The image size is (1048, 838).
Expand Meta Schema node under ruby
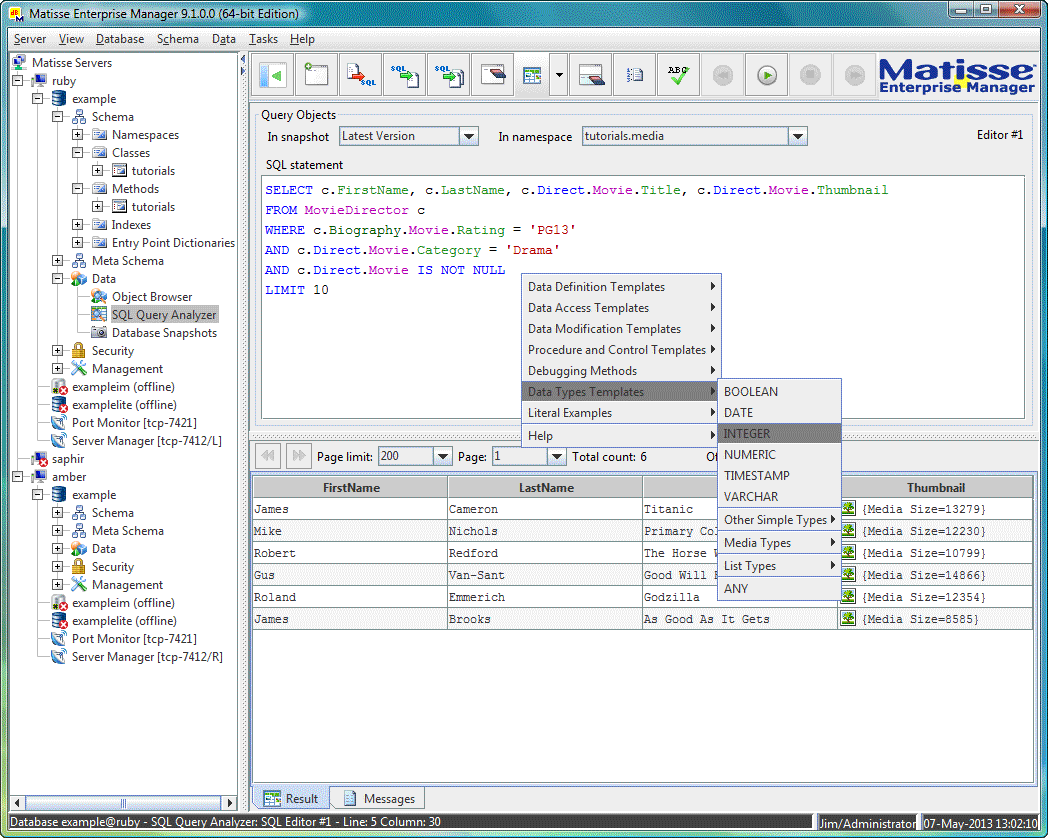coord(57,261)
